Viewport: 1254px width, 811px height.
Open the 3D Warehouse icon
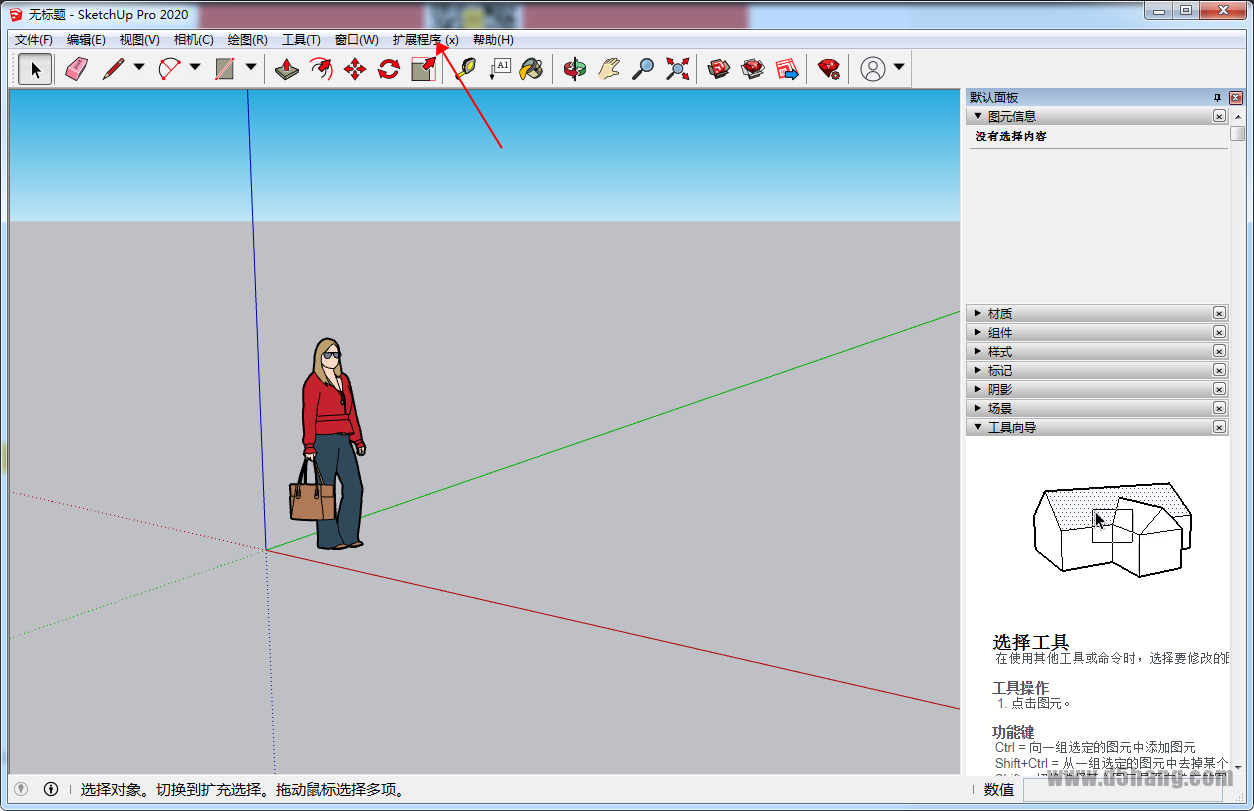[x=718, y=68]
